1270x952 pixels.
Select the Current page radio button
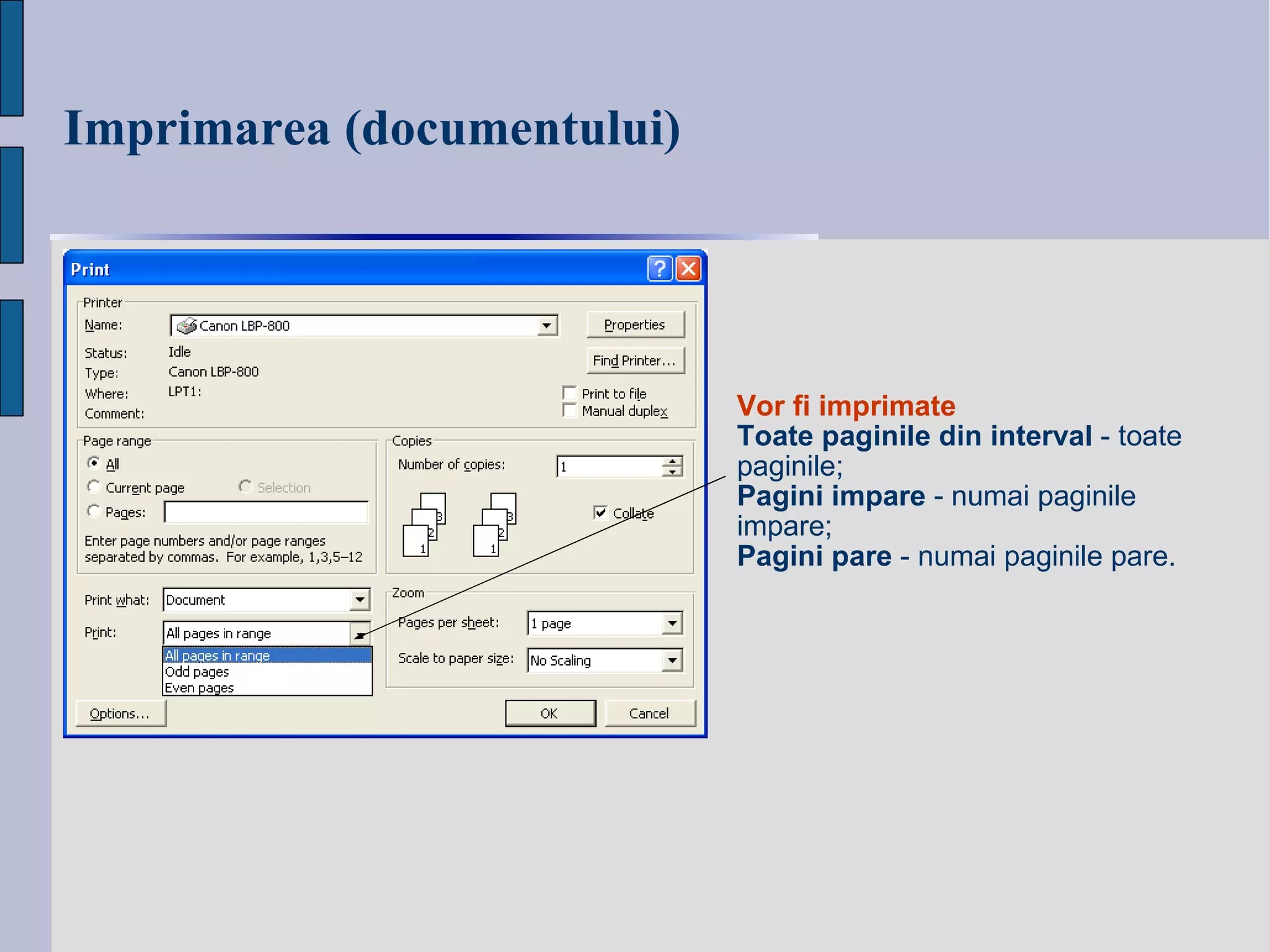tap(94, 487)
